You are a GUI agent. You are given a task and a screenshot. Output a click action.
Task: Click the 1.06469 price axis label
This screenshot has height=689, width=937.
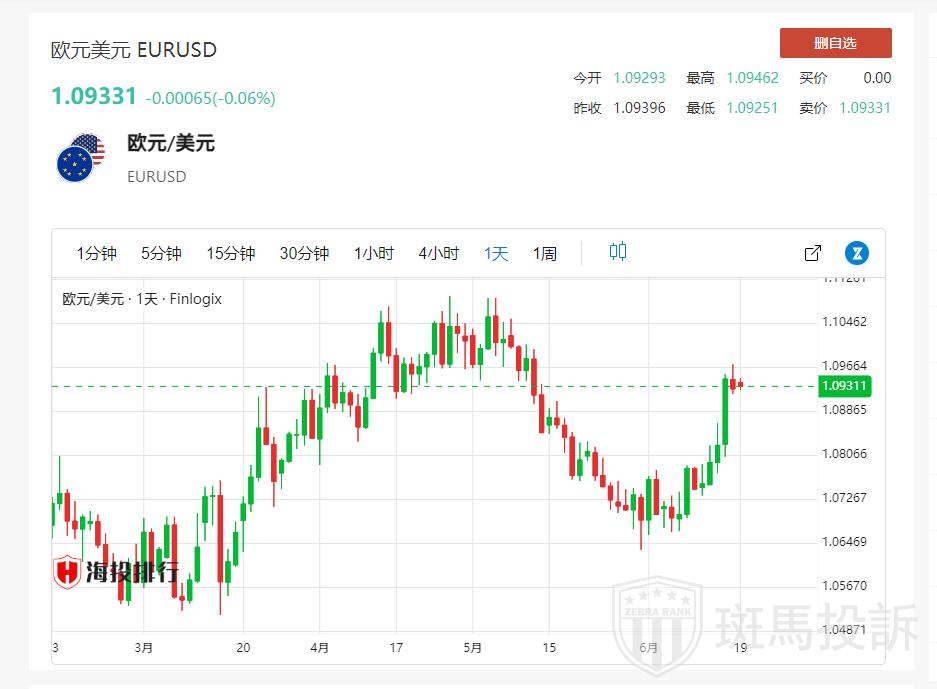[844, 541]
